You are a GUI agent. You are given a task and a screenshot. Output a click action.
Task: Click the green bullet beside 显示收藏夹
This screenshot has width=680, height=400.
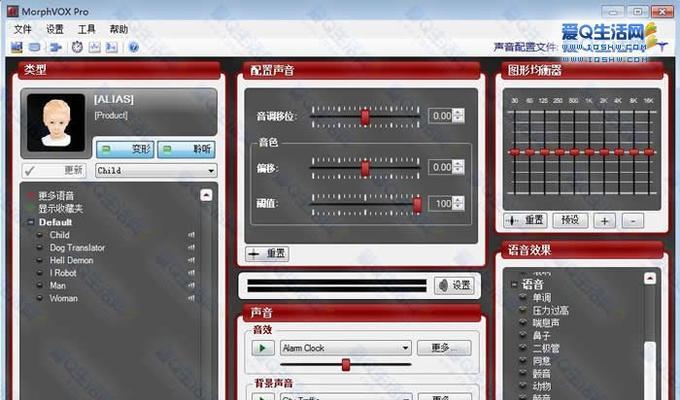pos(30,209)
